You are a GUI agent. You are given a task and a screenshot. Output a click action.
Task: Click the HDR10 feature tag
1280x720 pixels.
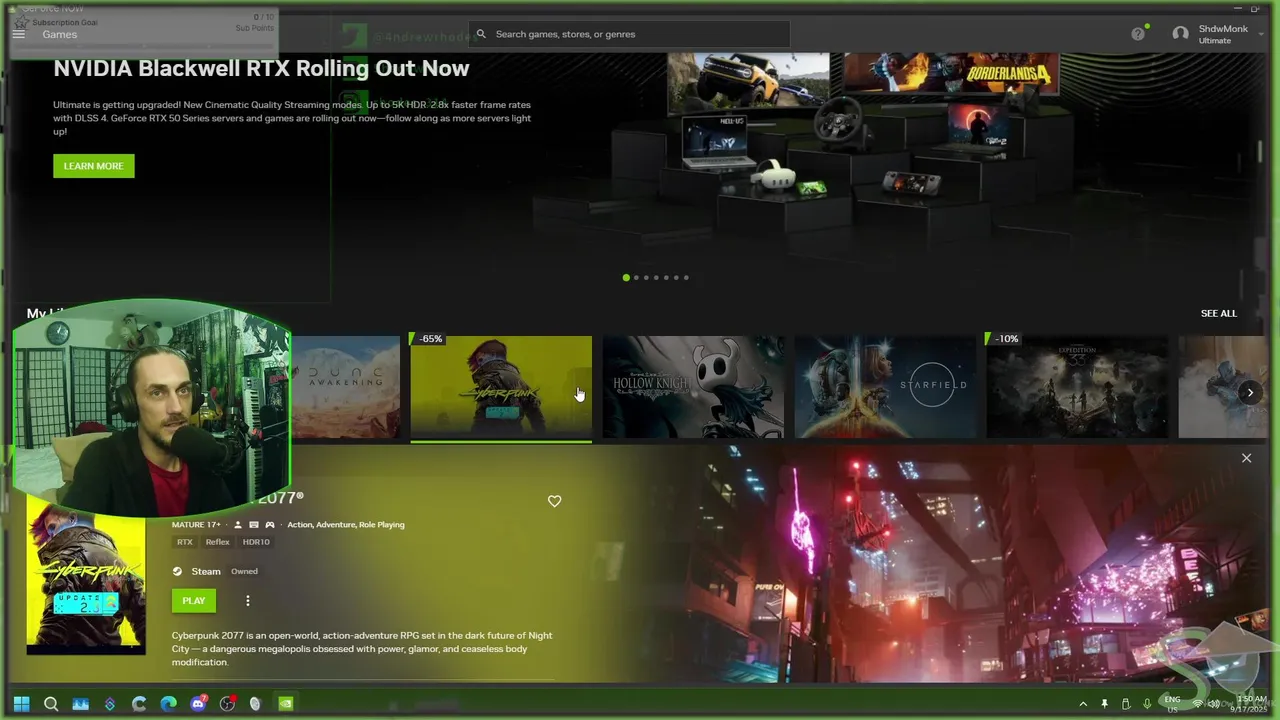tap(256, 542)
